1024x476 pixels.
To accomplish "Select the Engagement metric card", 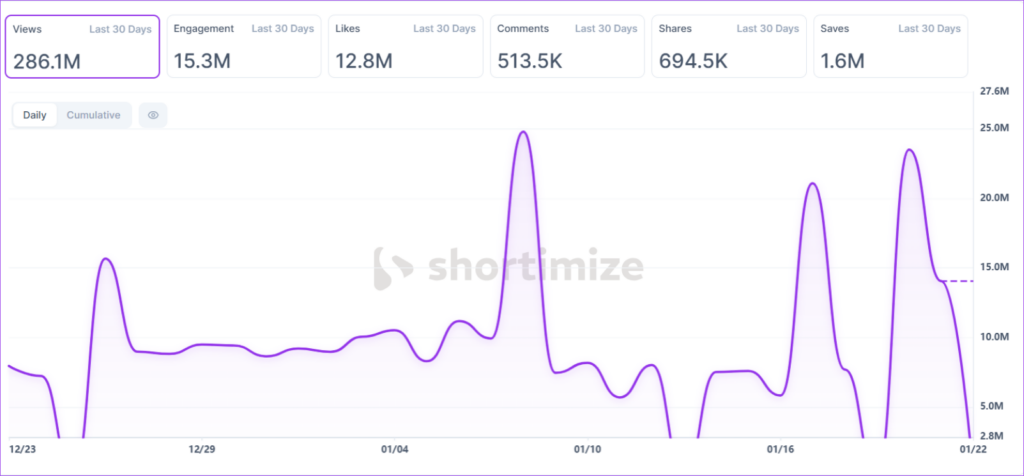I will click(x=244, y=46).
